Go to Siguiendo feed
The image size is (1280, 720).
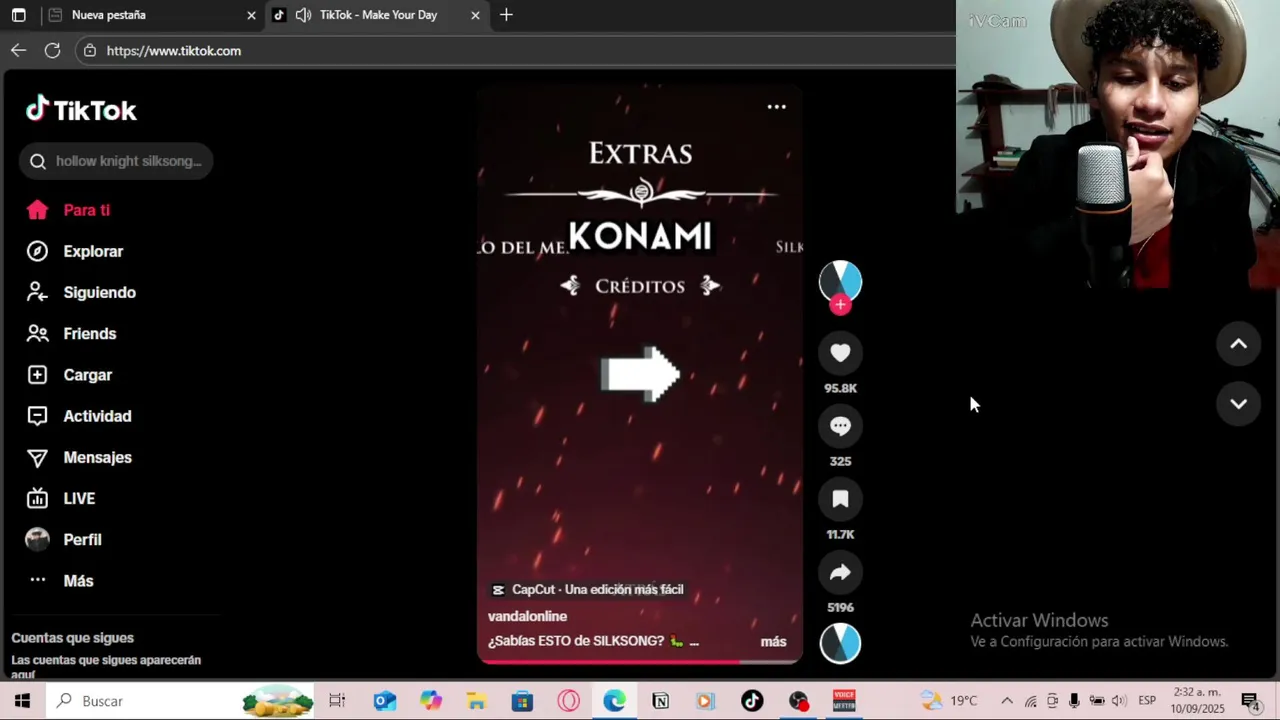pyautogui.click(x=99, y=292)
